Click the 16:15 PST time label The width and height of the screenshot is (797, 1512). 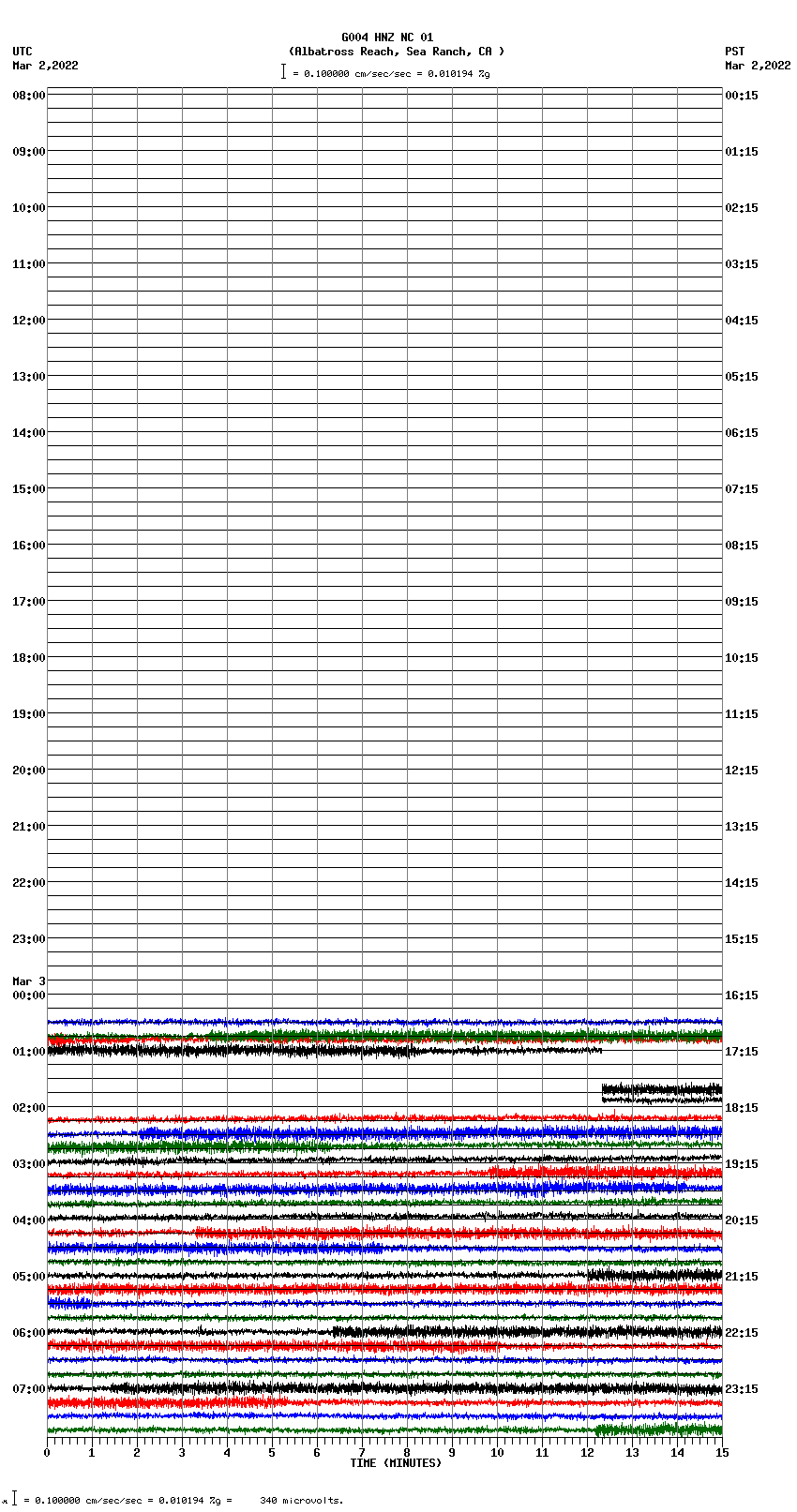coord(742,996)
